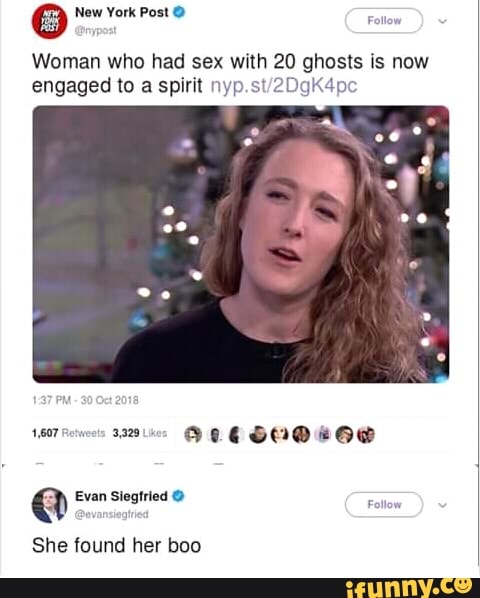The height and width of the screenshot is (598, 480).
Task: Click Evan Siegfried's profile avatar
Action: point(50,505)
